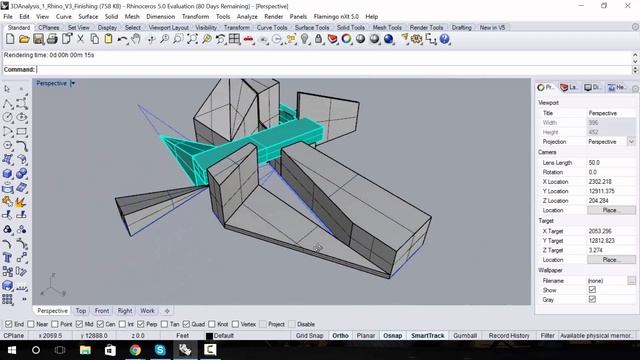640x360 pixels.
Task: Open File Explorer from the taskbar
Action: (x=85, y=350)
